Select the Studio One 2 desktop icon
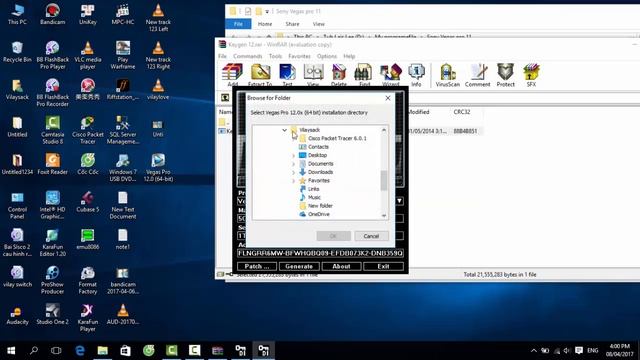This screenshot has height=360, width=640. [x=53, y=314]
